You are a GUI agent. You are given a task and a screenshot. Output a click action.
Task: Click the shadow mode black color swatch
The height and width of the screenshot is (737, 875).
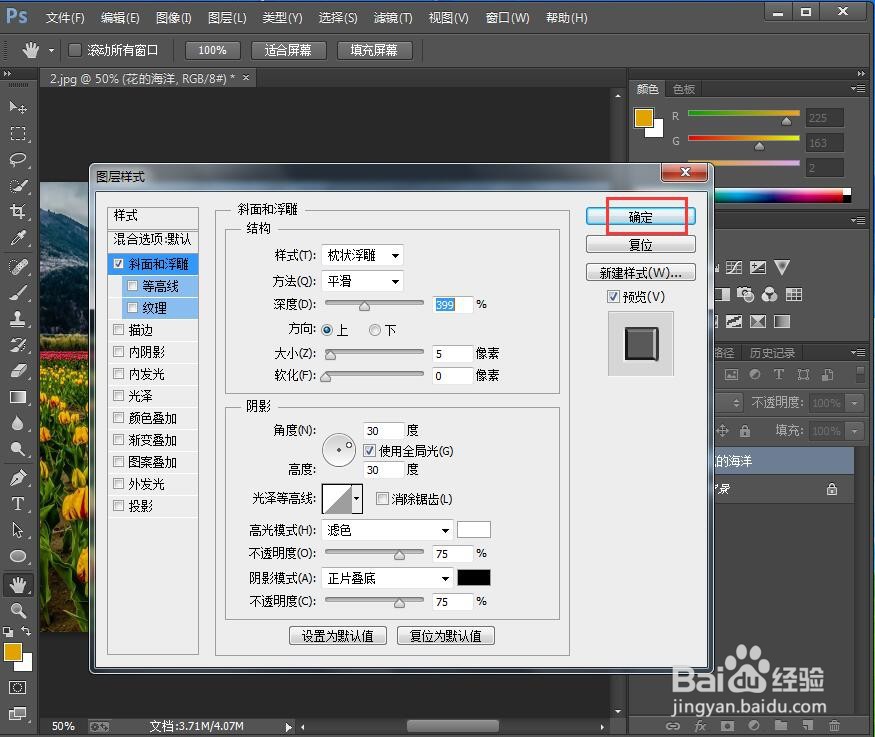pyautogui.click(x=474, y=577)
